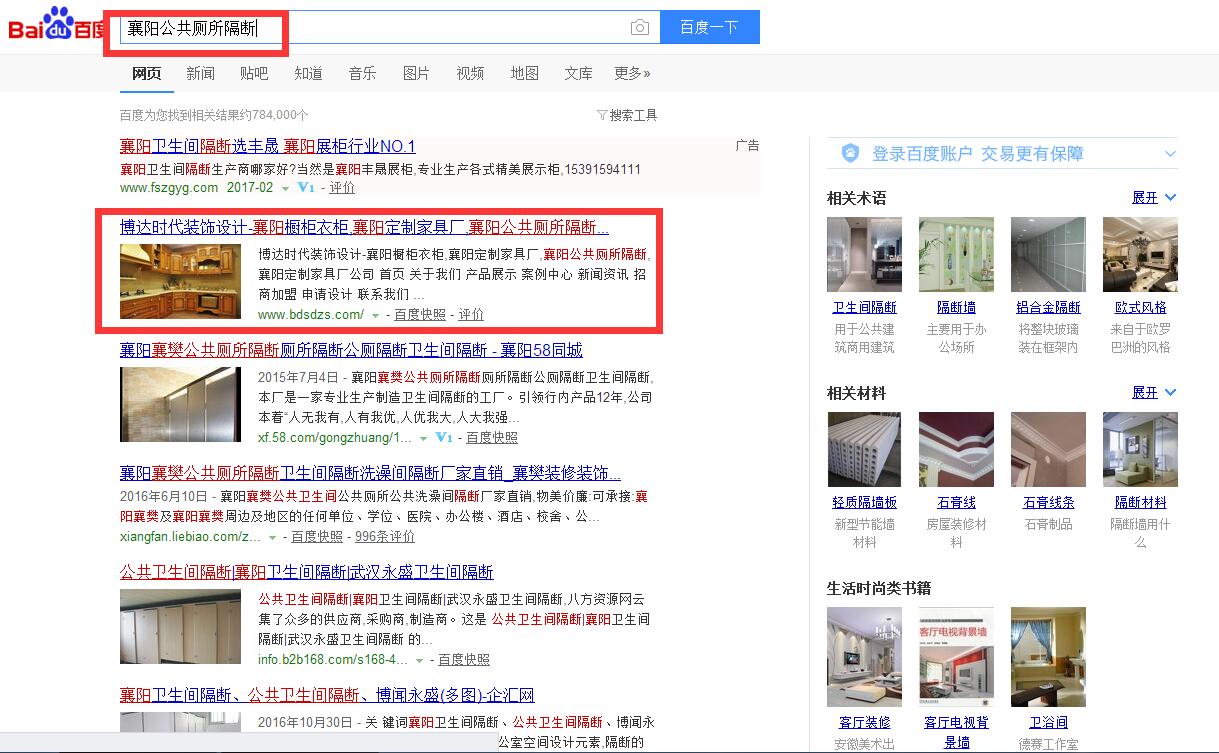
Task: Click the 卫生间隔断 thumbnail in 相关术语
Action: click(864, 255)
